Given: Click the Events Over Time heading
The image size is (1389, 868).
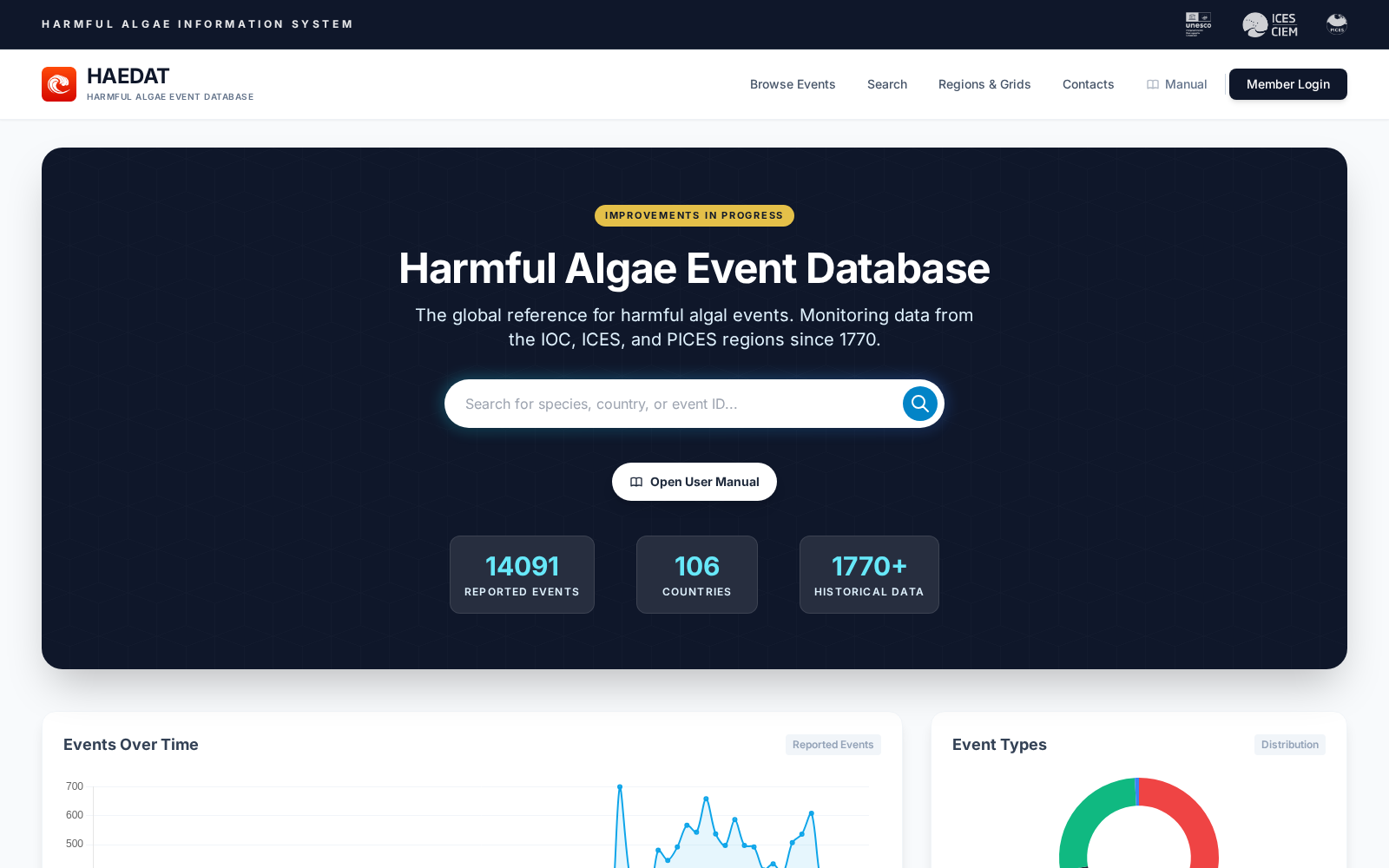Looking at the screenshot, I should (x=131, y=745).
